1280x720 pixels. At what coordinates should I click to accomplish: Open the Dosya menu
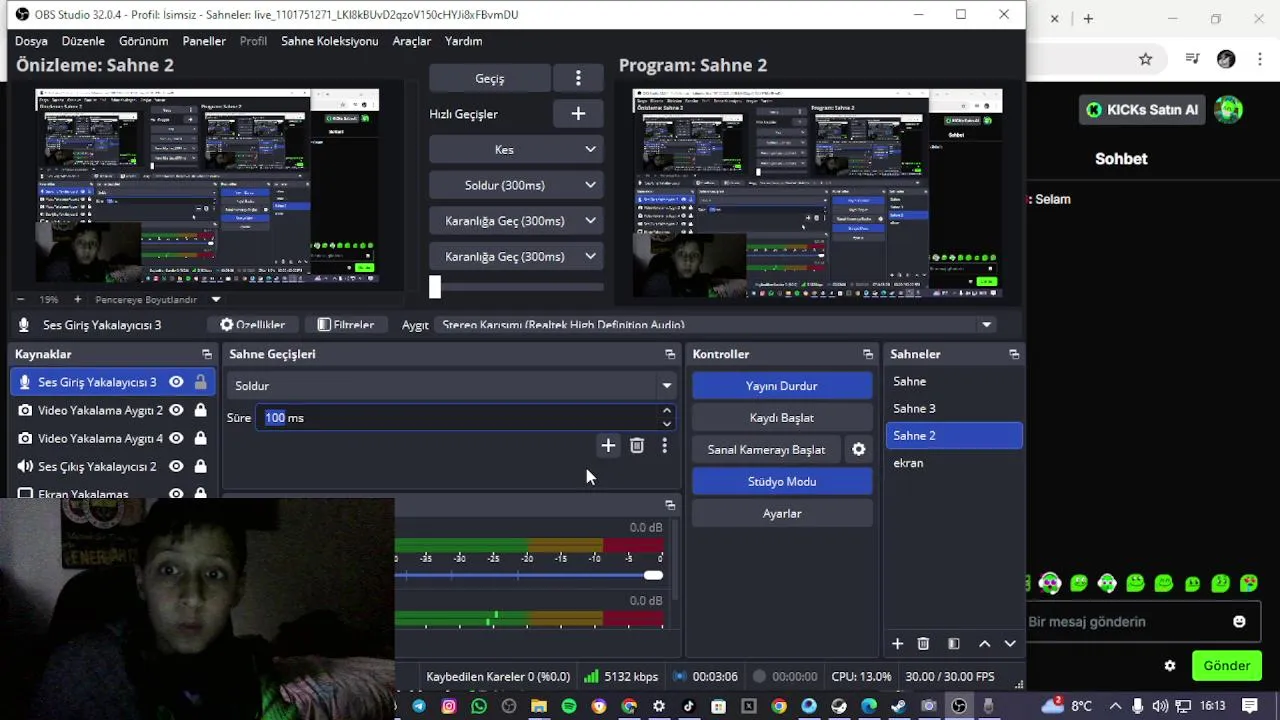pos(31,41)
